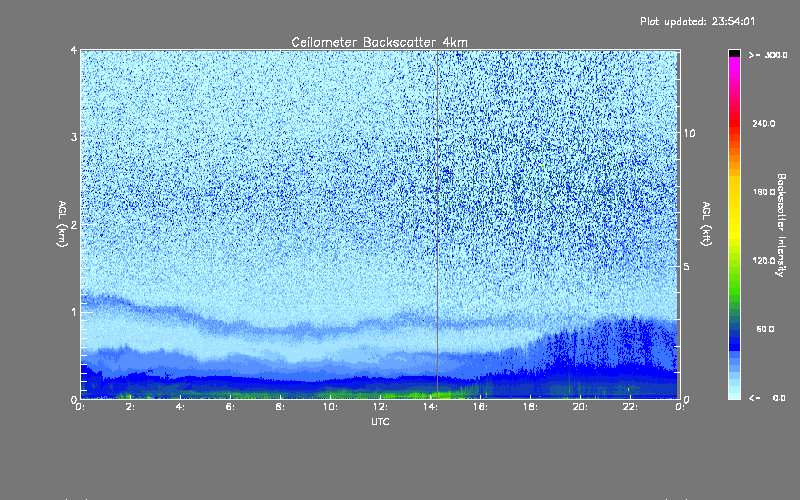Click the magenta section near the colorbar top
Screen dimensions: 800x500
coord(734,69)
